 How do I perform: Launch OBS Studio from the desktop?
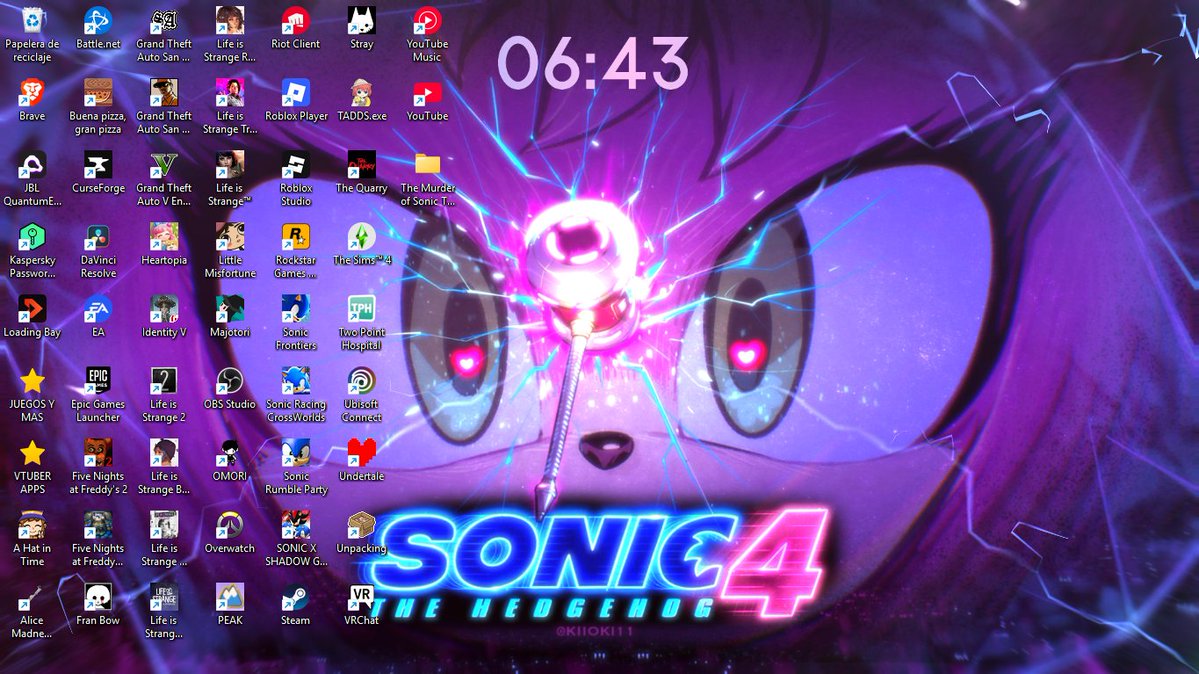point(229,382)
